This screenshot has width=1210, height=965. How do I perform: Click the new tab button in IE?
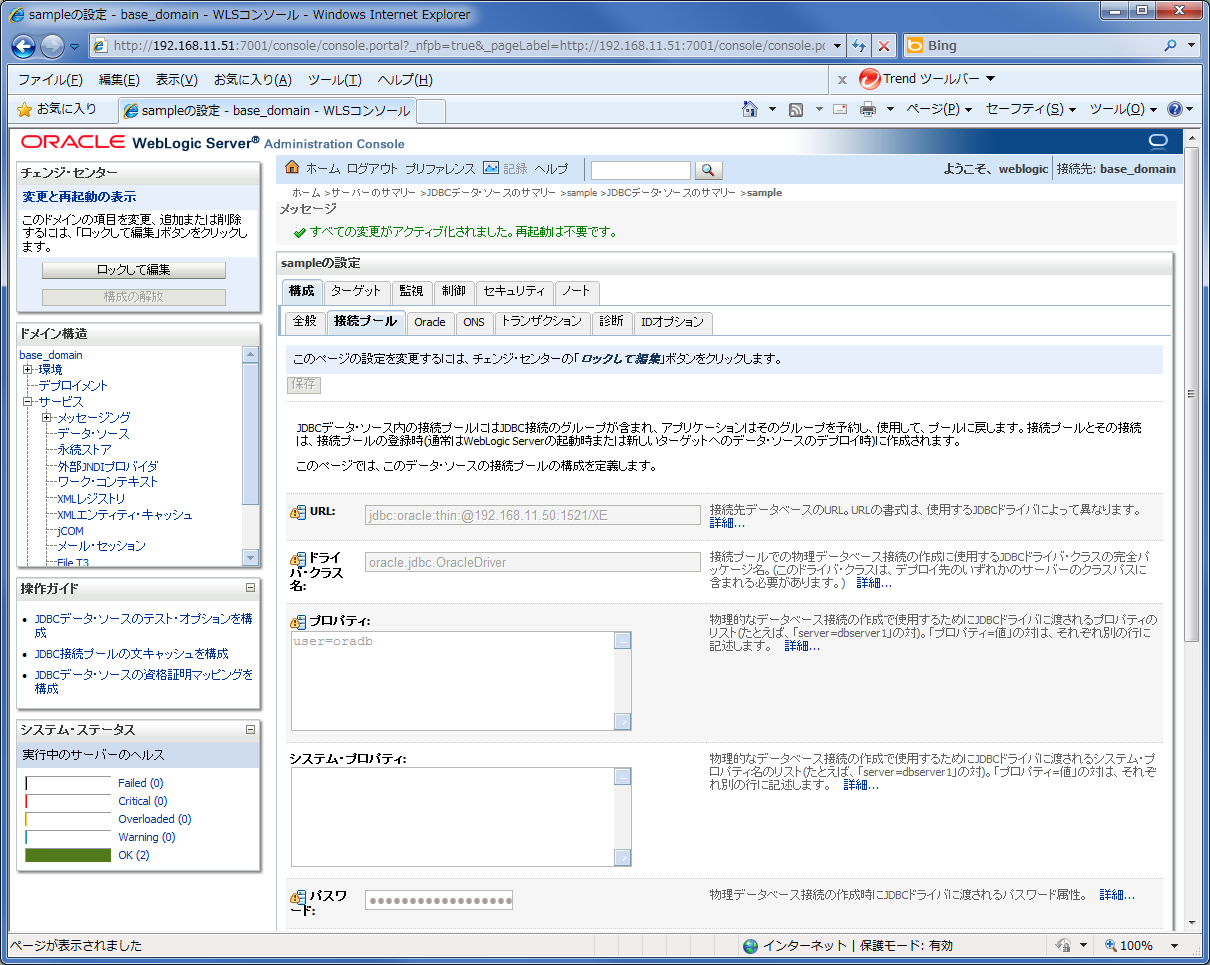coord(431,110)
